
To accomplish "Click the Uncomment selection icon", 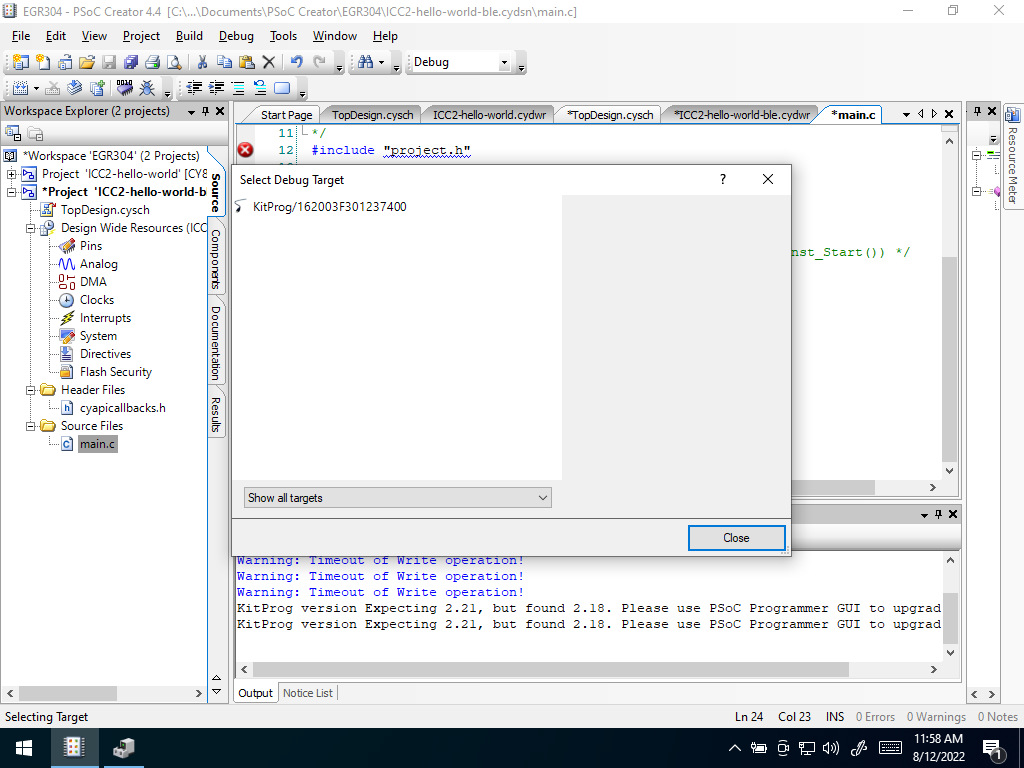I will tap(260, 88).
